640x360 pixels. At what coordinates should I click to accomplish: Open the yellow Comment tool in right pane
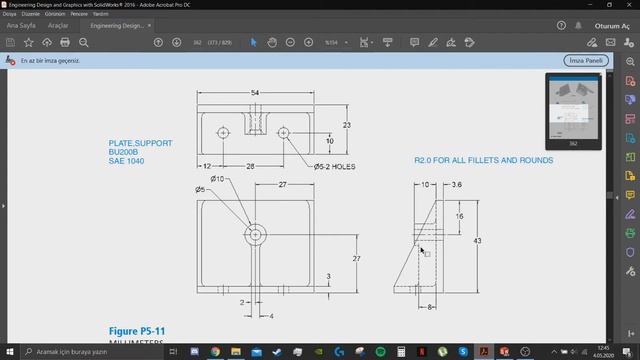pos(630,195)
